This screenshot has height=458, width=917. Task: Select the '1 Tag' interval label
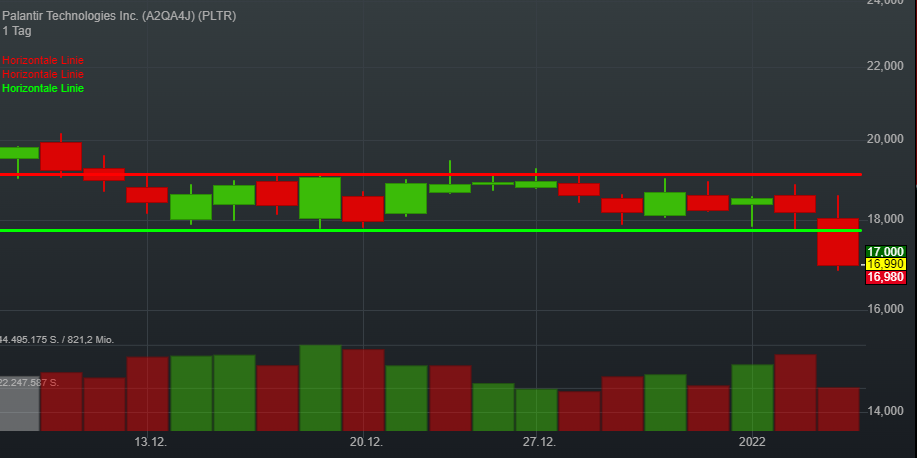pyautogui.click(x=16, y=32)
